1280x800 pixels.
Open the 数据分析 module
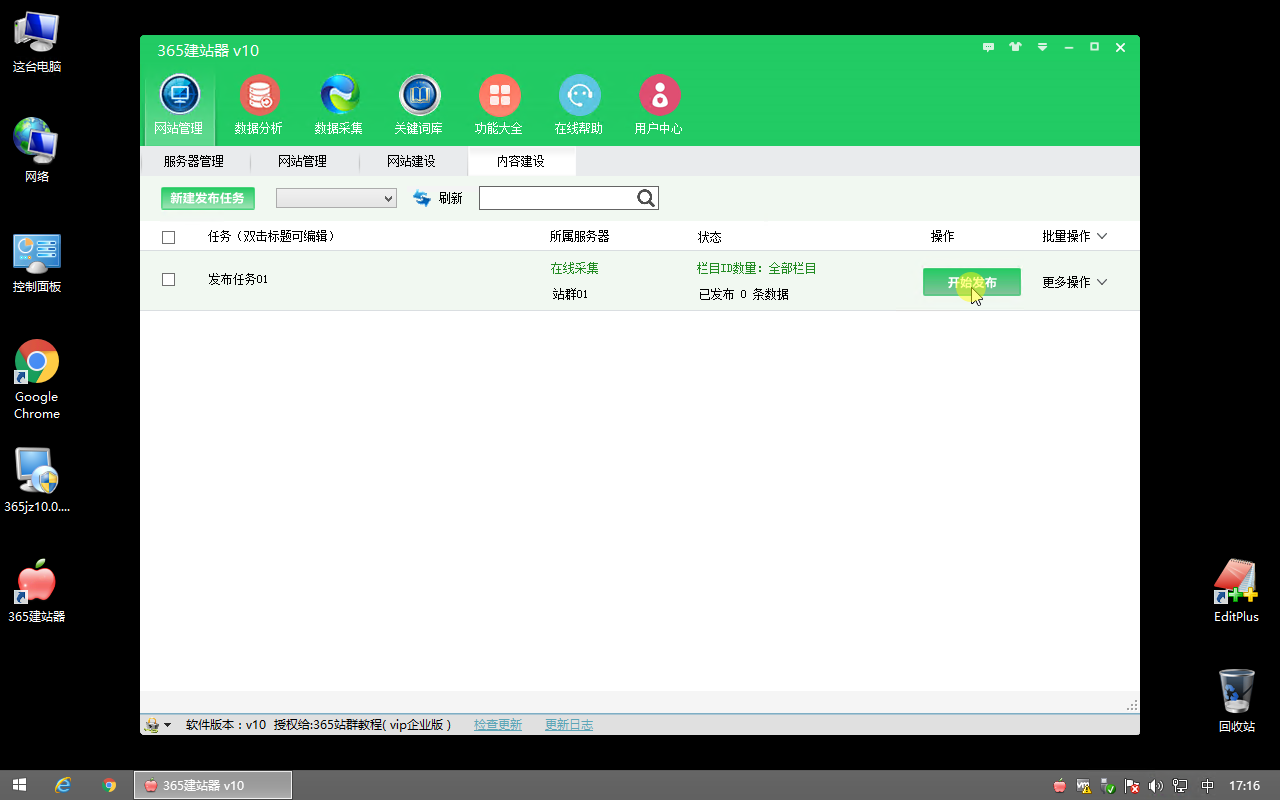[259, 106]
